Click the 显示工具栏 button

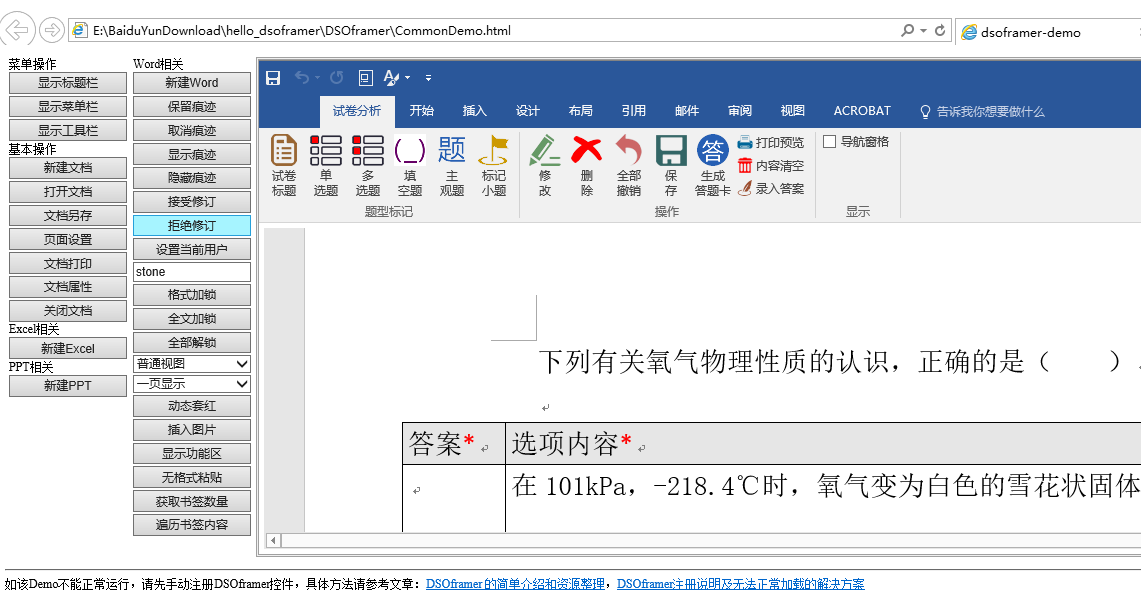point(68,131)
